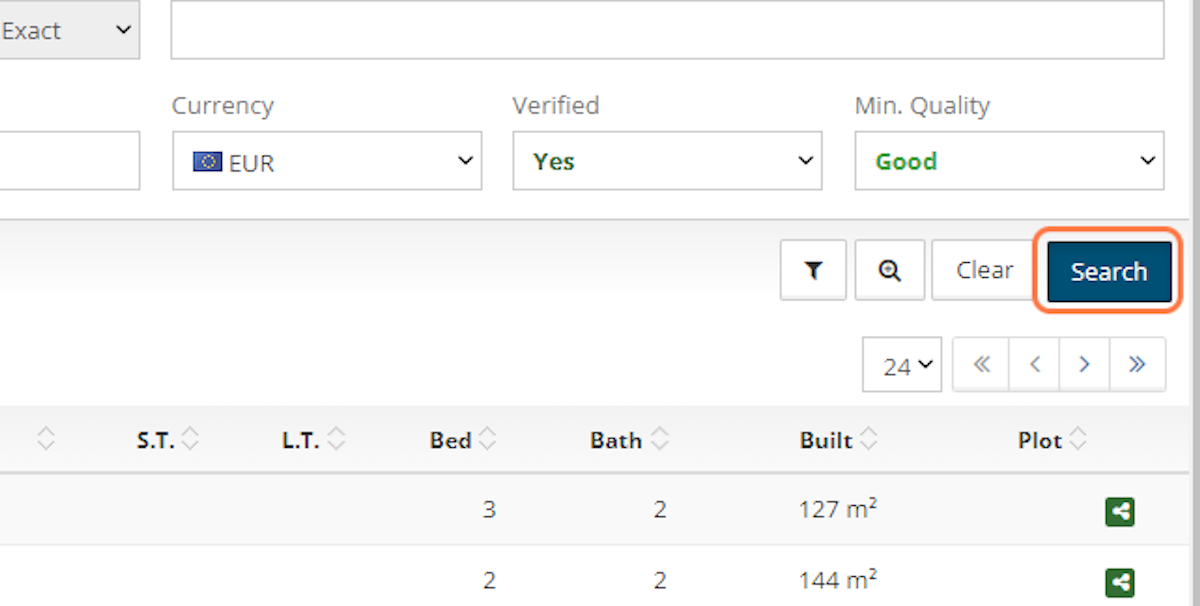This screenshot has height=606, width=1200.
Task: Open the Currency EUR dropdown
Action: pos(327,161)
